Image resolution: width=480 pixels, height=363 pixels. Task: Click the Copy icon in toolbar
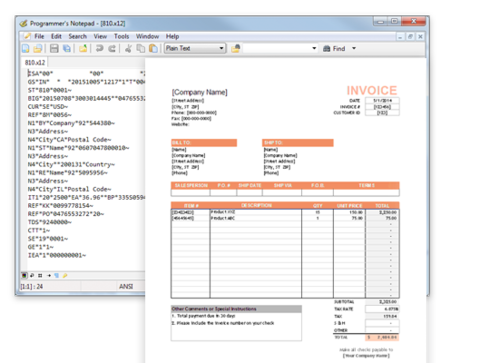[141, 49]
